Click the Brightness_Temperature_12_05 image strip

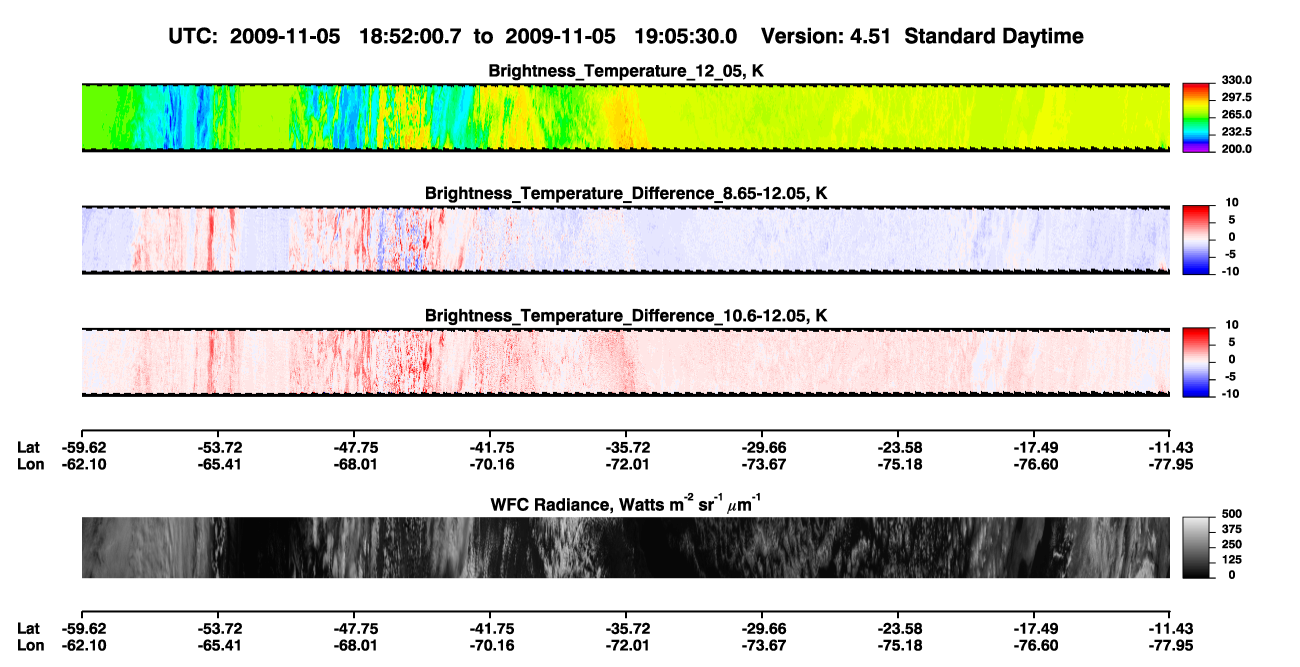625,117
